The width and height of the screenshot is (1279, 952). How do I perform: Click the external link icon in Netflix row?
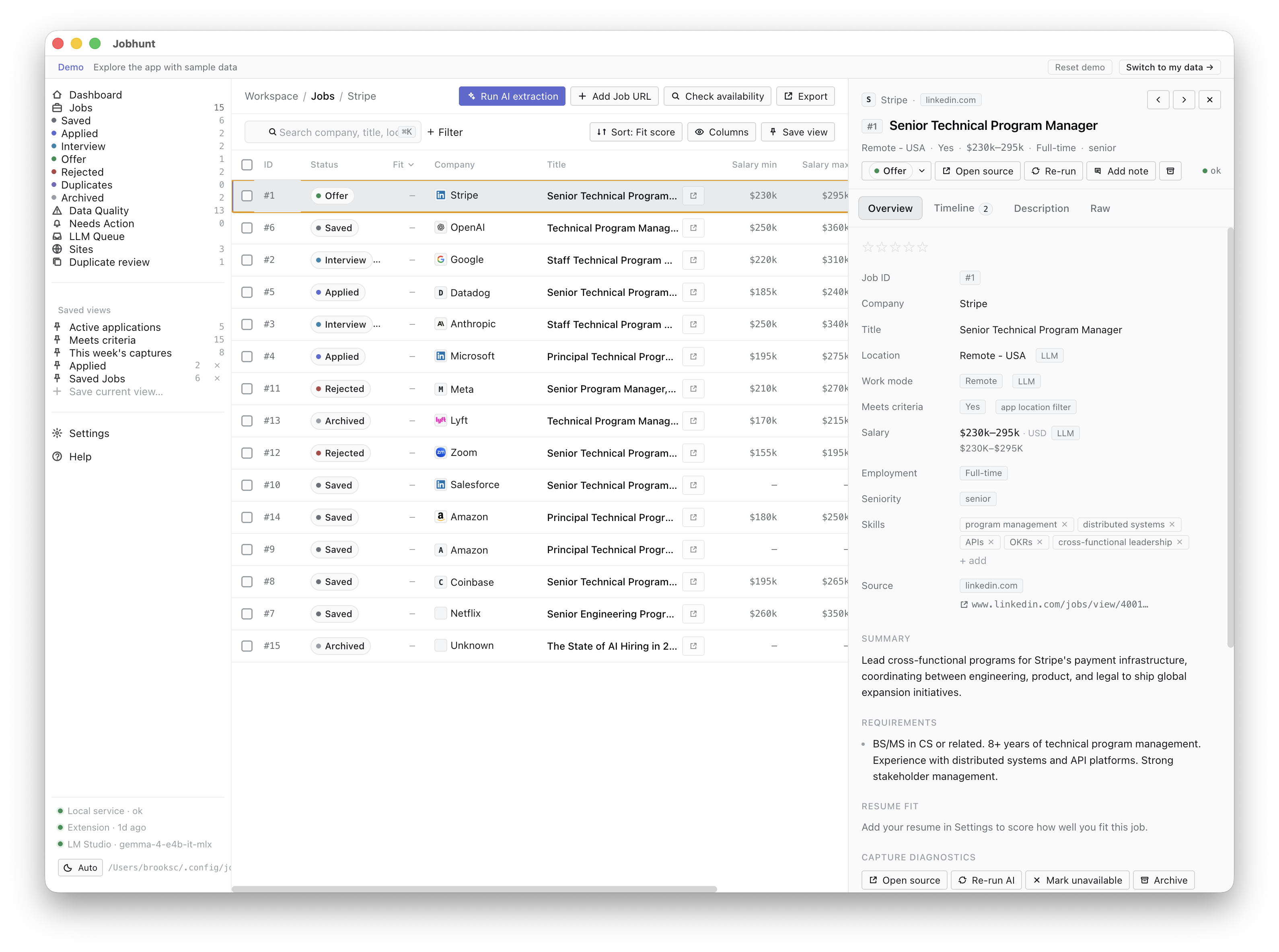click(693, 614)
